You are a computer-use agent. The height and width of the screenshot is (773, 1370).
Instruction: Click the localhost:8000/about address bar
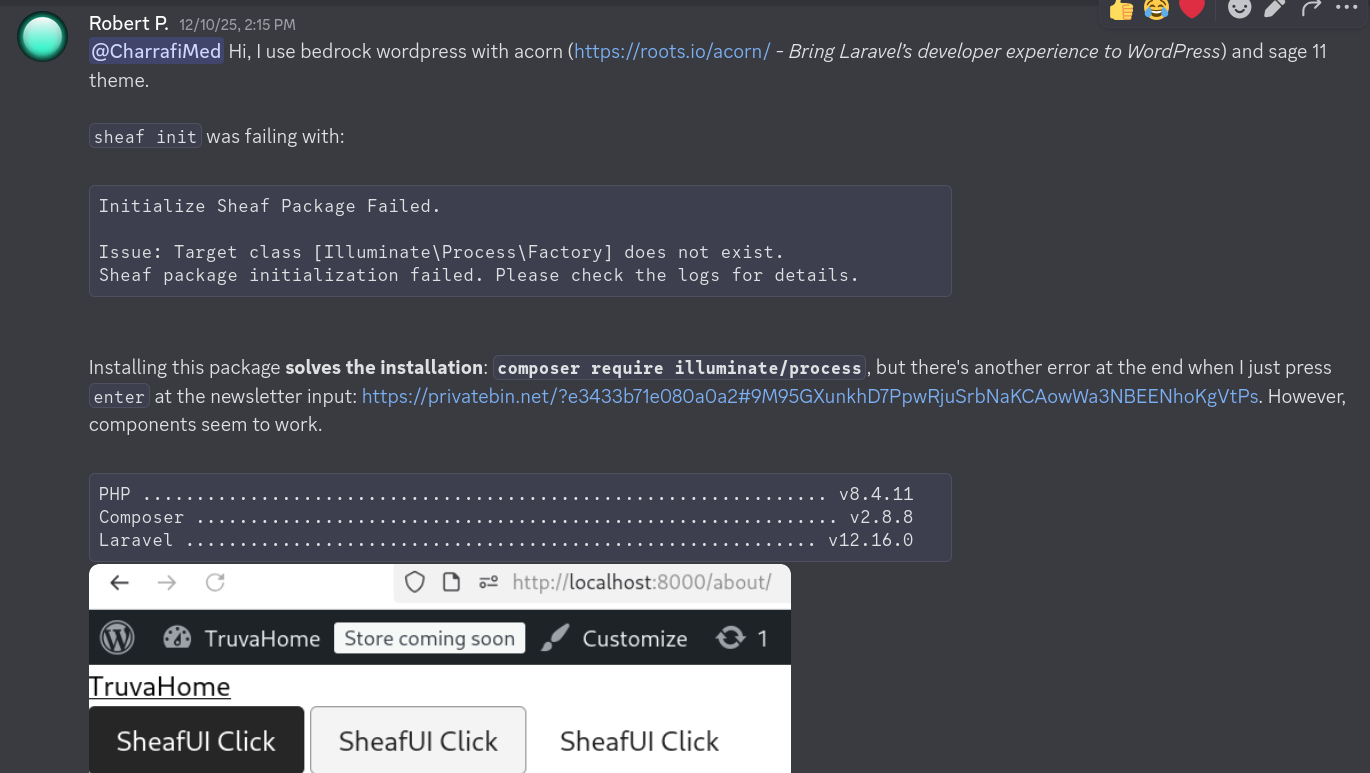[x=640, y=582]
